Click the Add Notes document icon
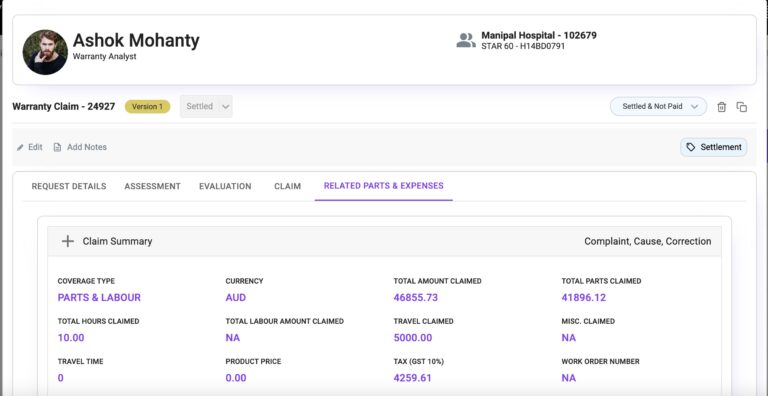 [57, 147]
